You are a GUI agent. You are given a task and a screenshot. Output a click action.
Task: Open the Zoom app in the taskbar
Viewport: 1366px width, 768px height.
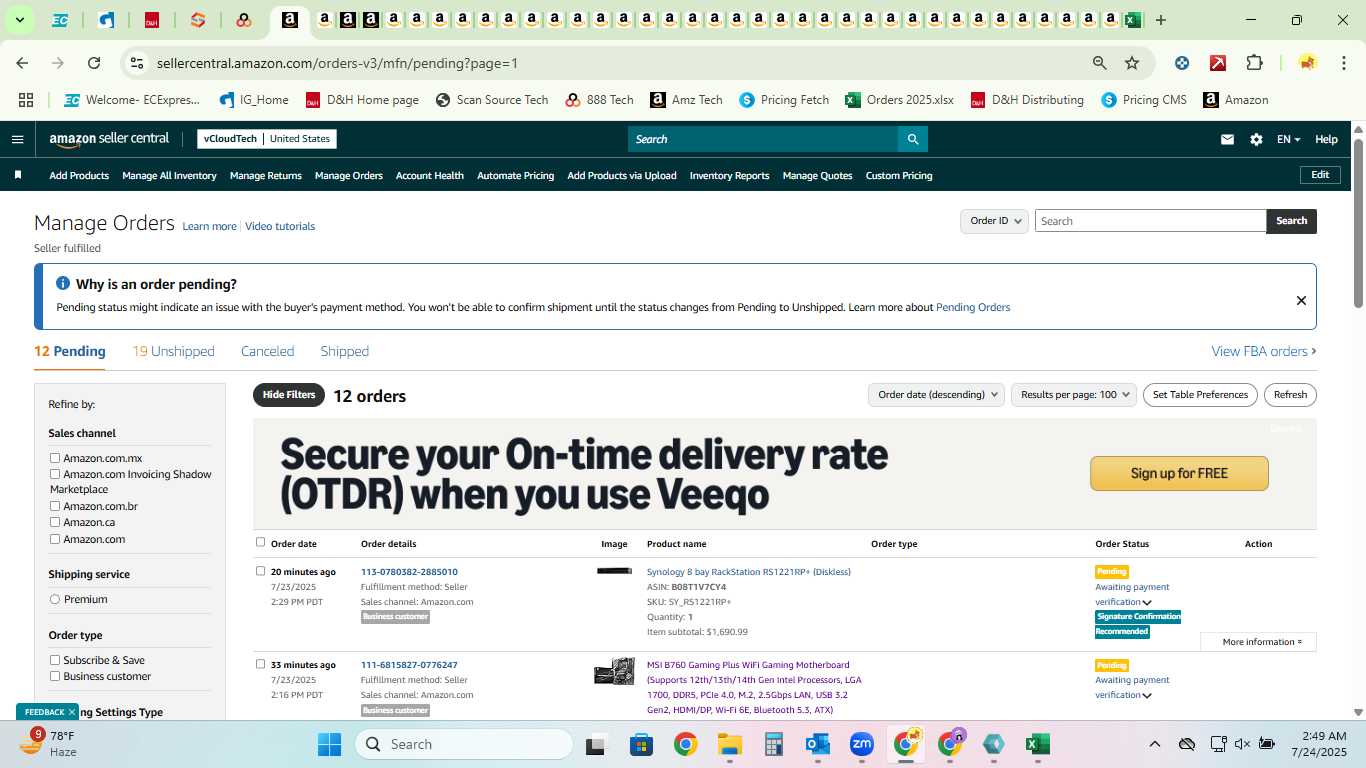click(x=862, y=744)
